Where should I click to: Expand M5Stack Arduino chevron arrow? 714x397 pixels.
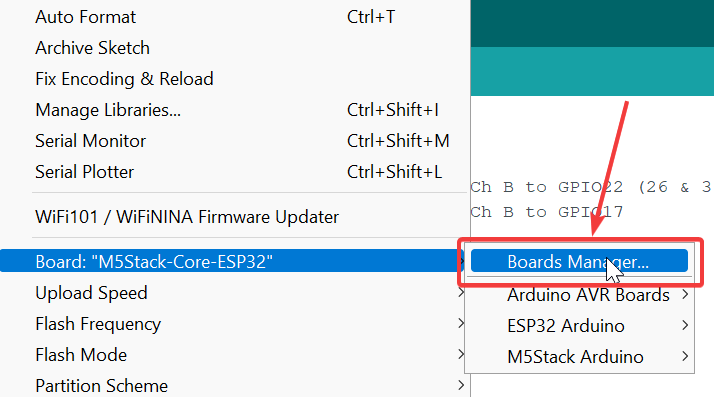point(685,356)
